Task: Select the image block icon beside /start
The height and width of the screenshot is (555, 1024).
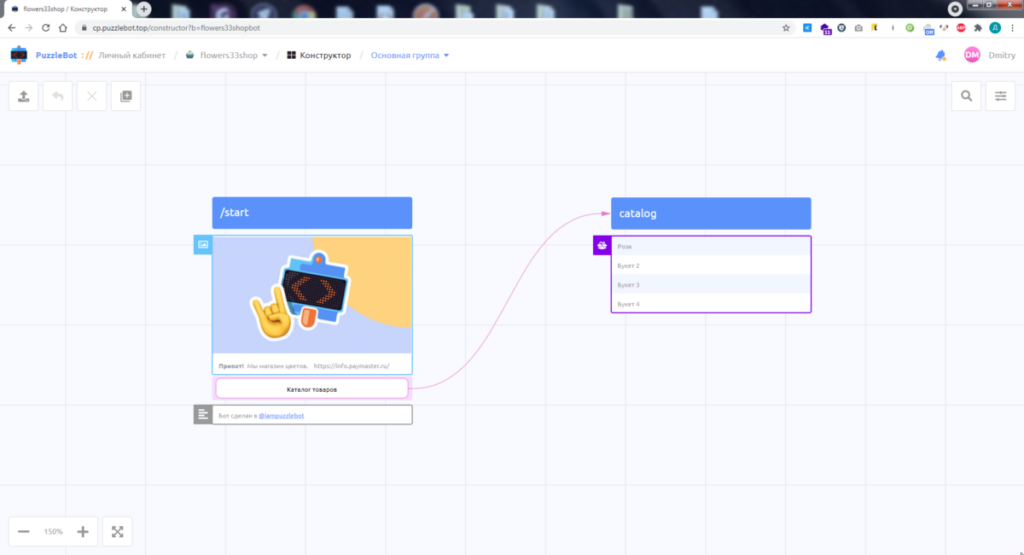Action: [203, 244]
